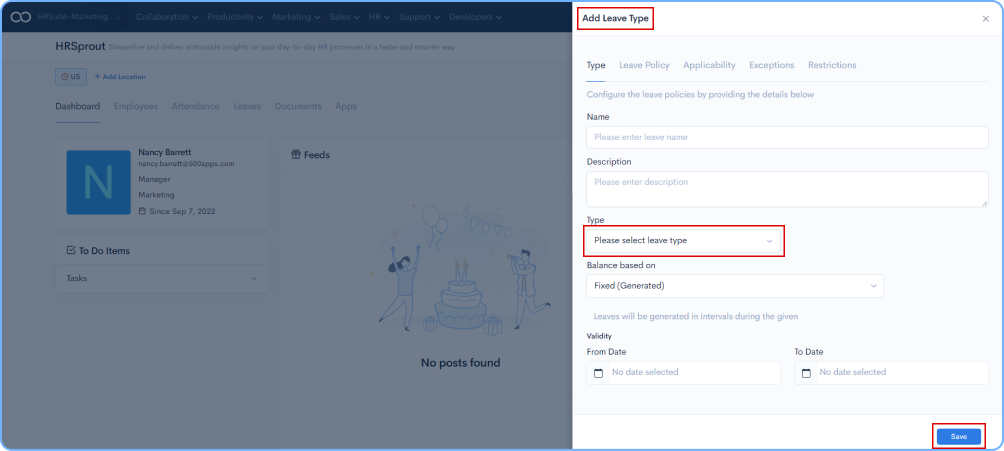Close the Add Leave Type panel
The height and width of the screenshot is (451, 1004).
pos(985,18)
